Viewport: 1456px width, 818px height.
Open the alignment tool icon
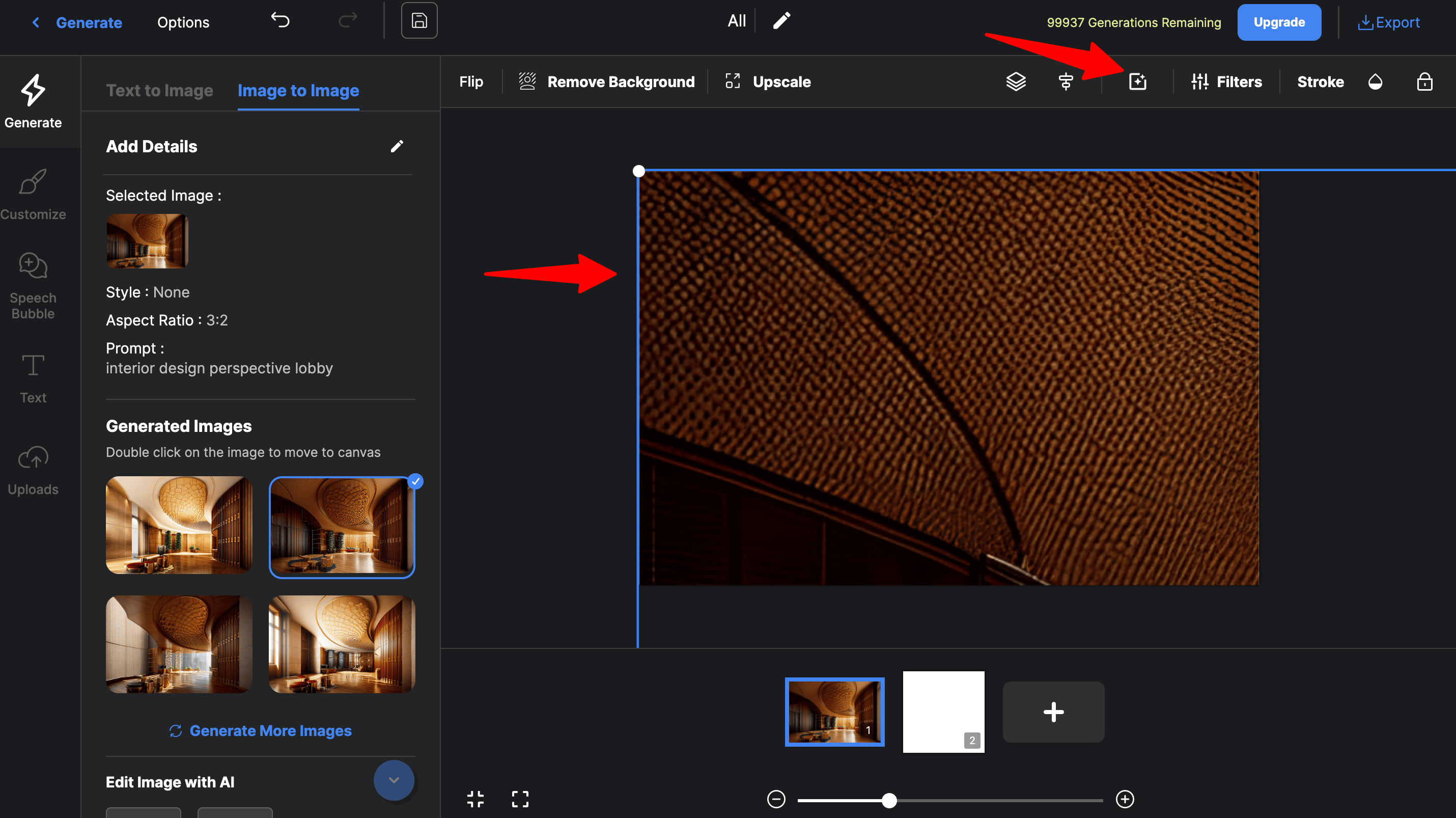[x=1066, y=81]
